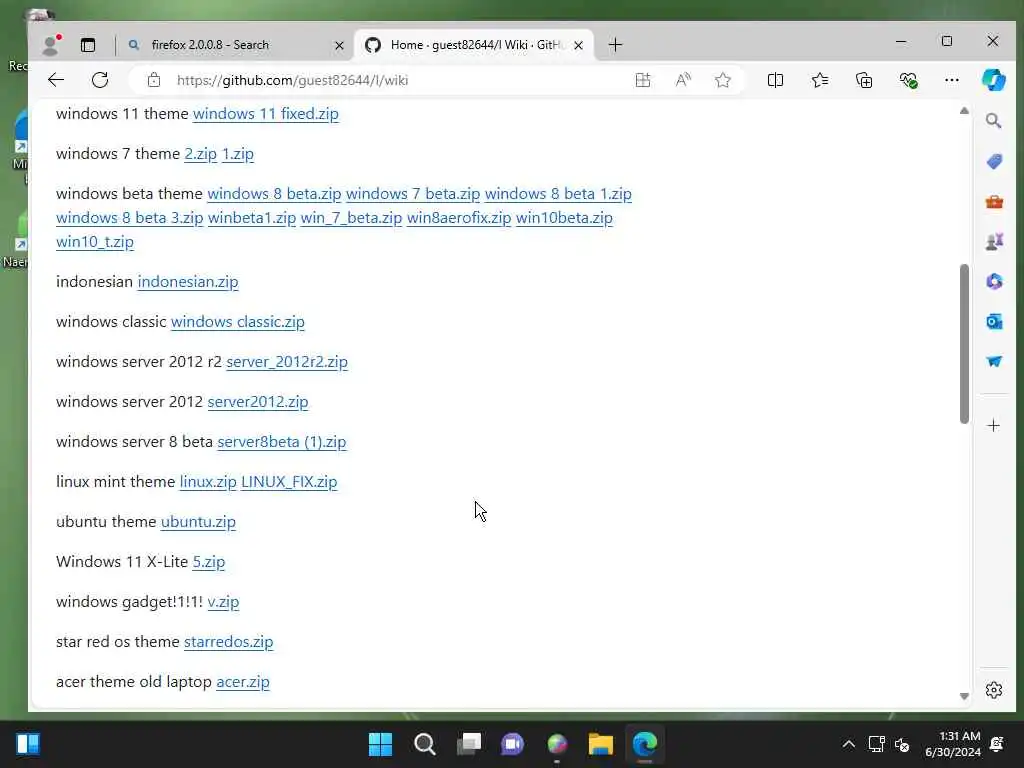Viewport: 1024px width, 768px height.
Task: Open the win_7_beta.zip link
Action: pyautogui.click(x=351, y=217)
